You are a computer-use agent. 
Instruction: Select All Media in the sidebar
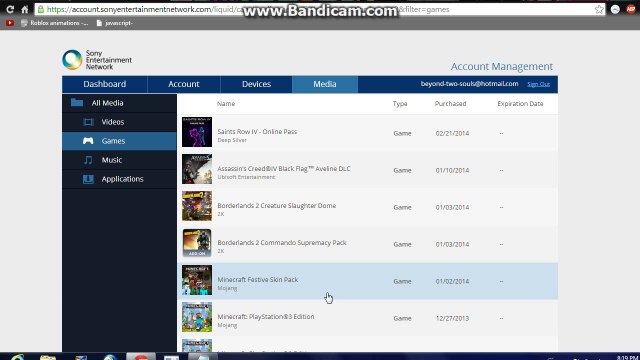(119, 103)
